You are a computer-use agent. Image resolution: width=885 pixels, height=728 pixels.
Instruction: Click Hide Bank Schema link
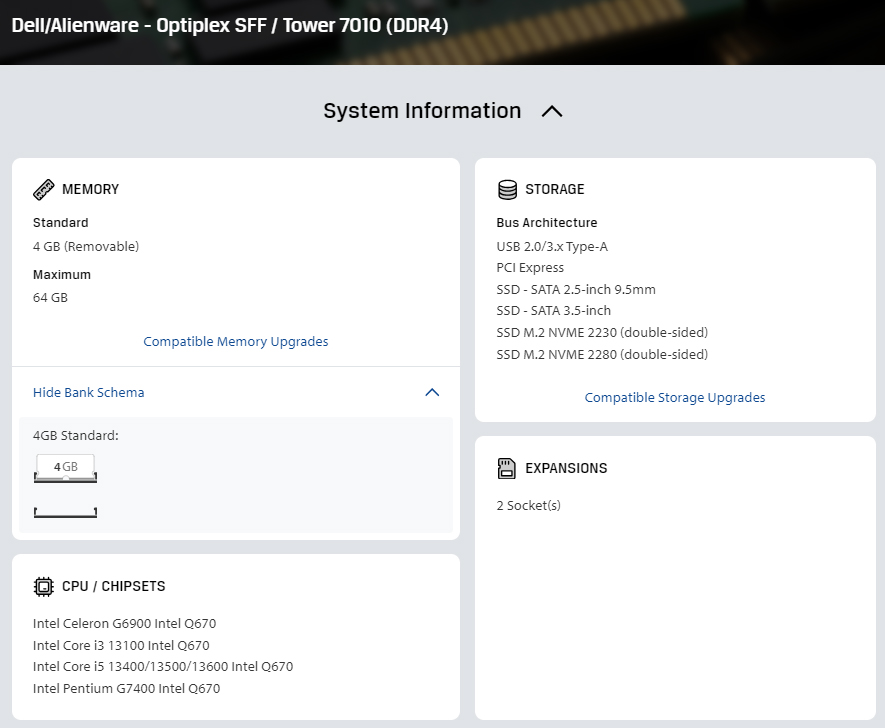pyautogui.click(x=89, y=392)
